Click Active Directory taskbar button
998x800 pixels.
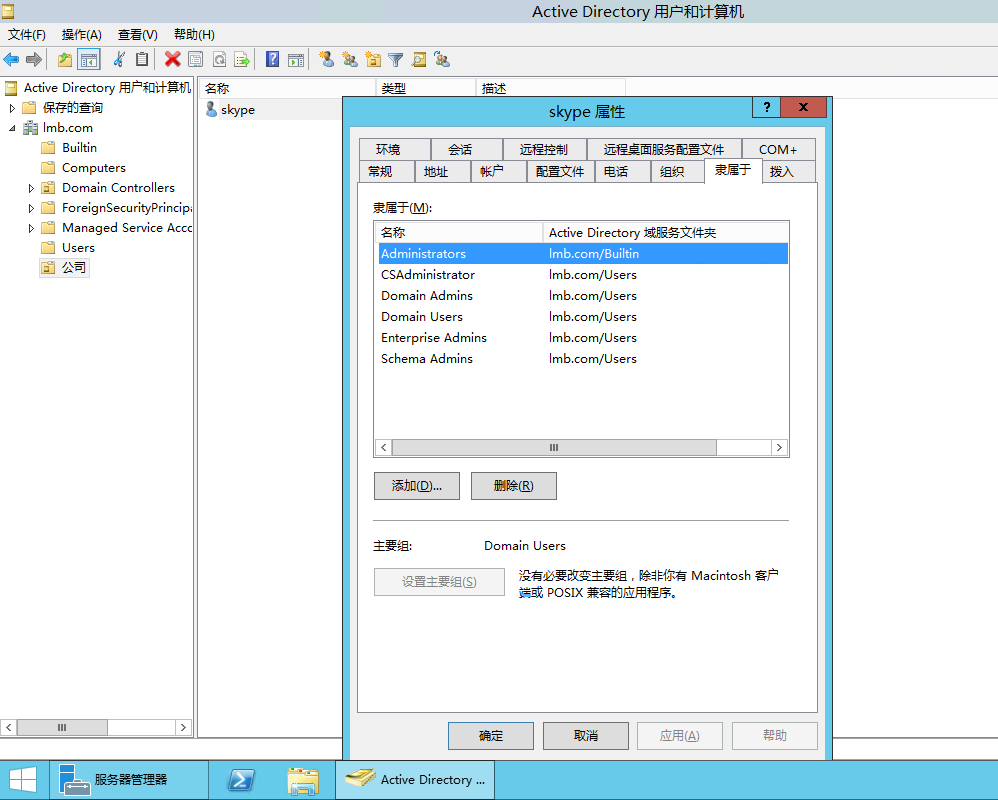click(415, 780)
